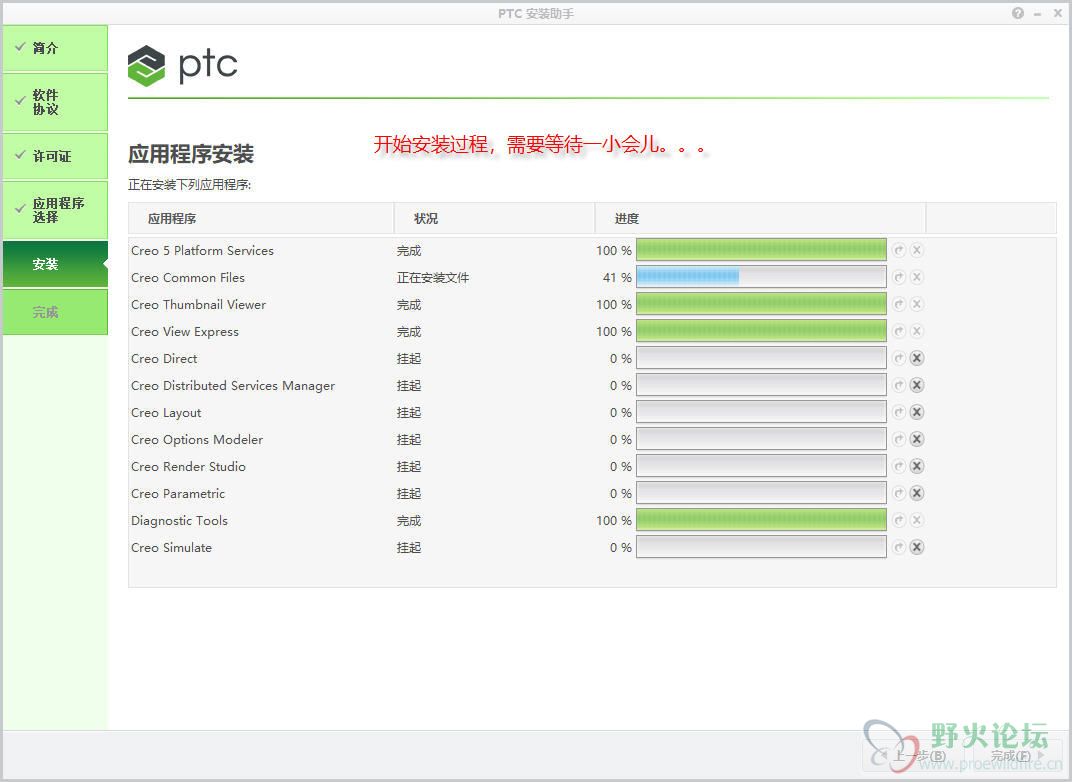
Task: Click the Creo Parametric empty progress bar
Action: (761, 493)
